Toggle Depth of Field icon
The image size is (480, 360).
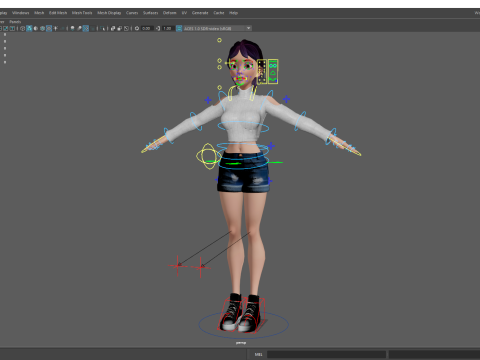[92, 28]
